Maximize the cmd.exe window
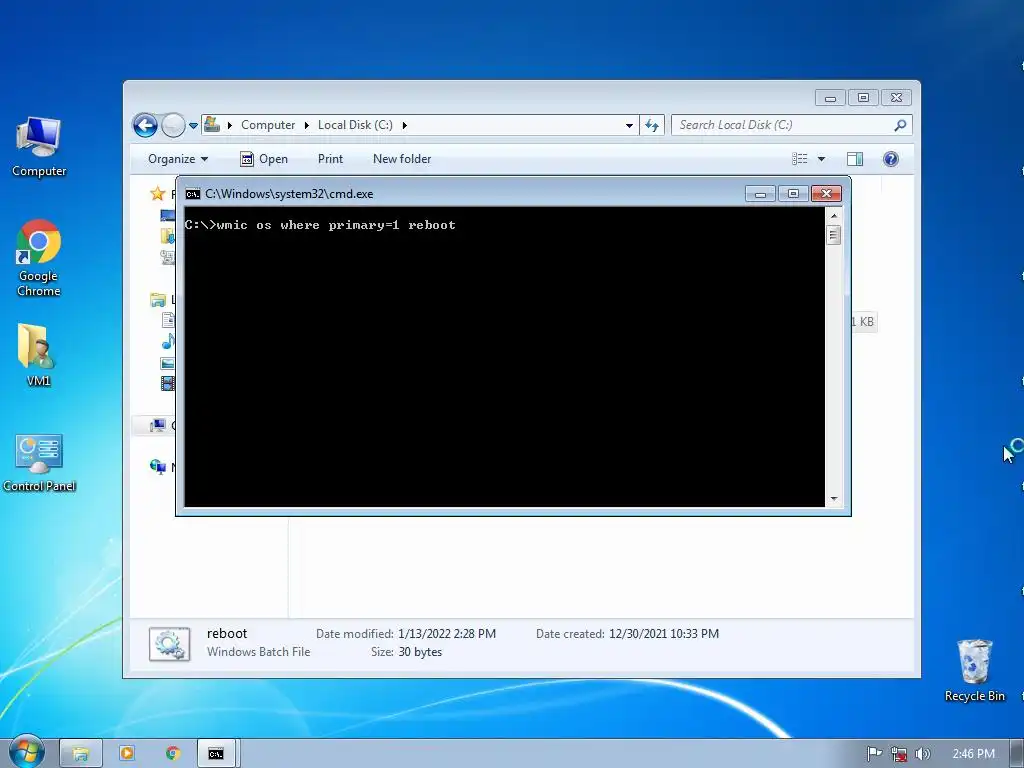This screenshot has height=768, width=1024. point(793,194)
